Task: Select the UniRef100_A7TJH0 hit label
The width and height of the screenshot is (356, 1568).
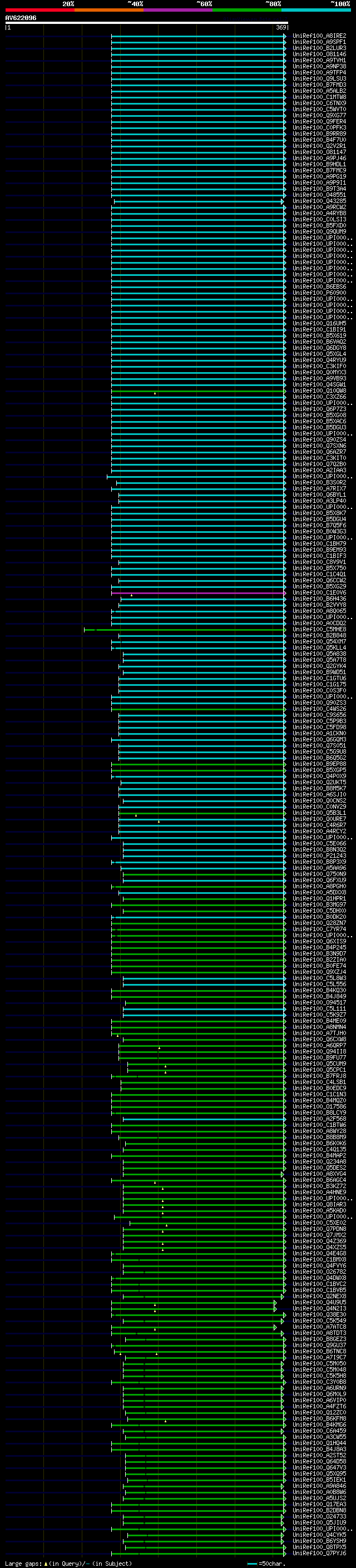Action: (319, 1033)
